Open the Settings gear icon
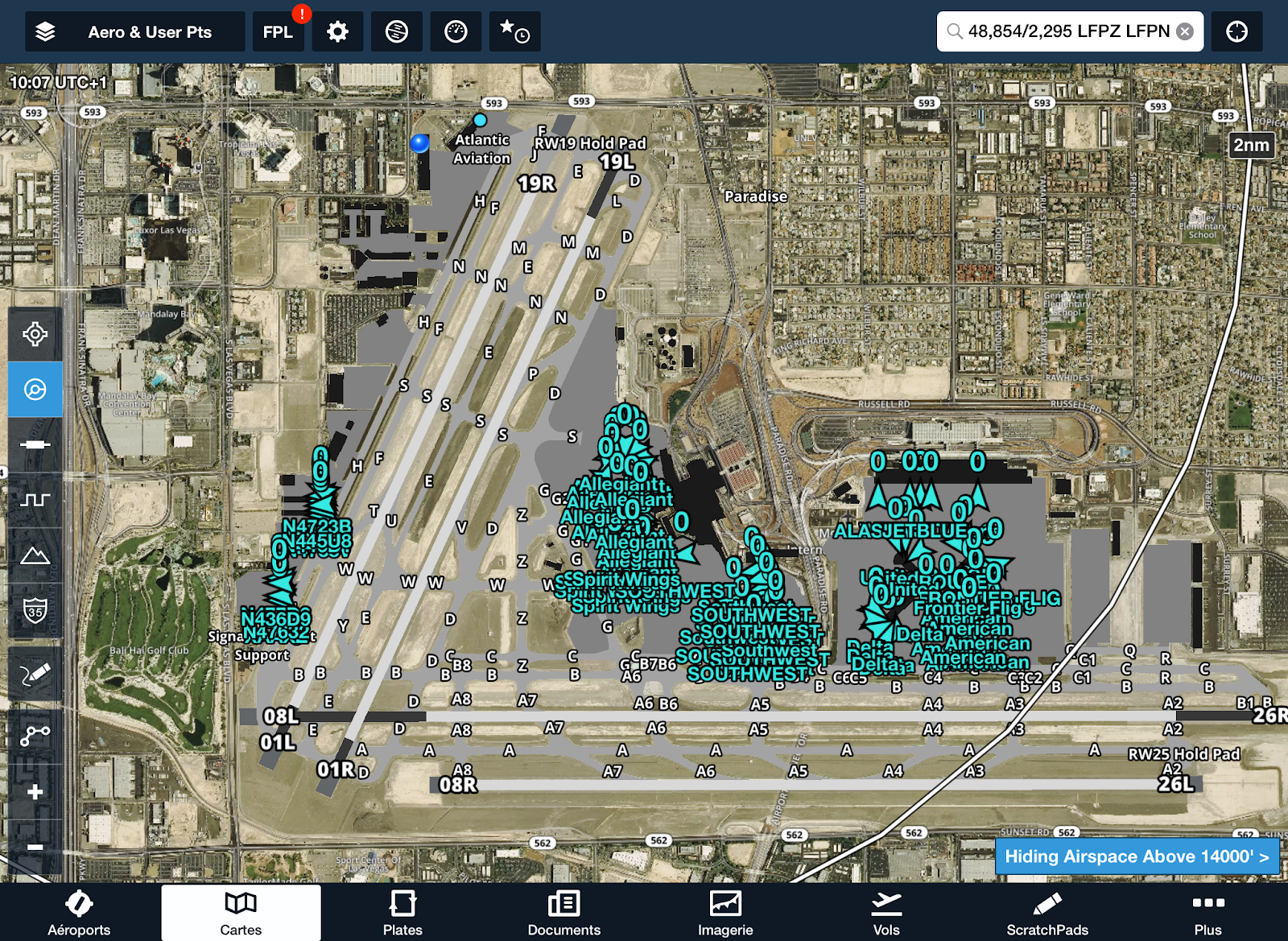Viewport: 1288px width, 941px height. (x=337, y=31)
